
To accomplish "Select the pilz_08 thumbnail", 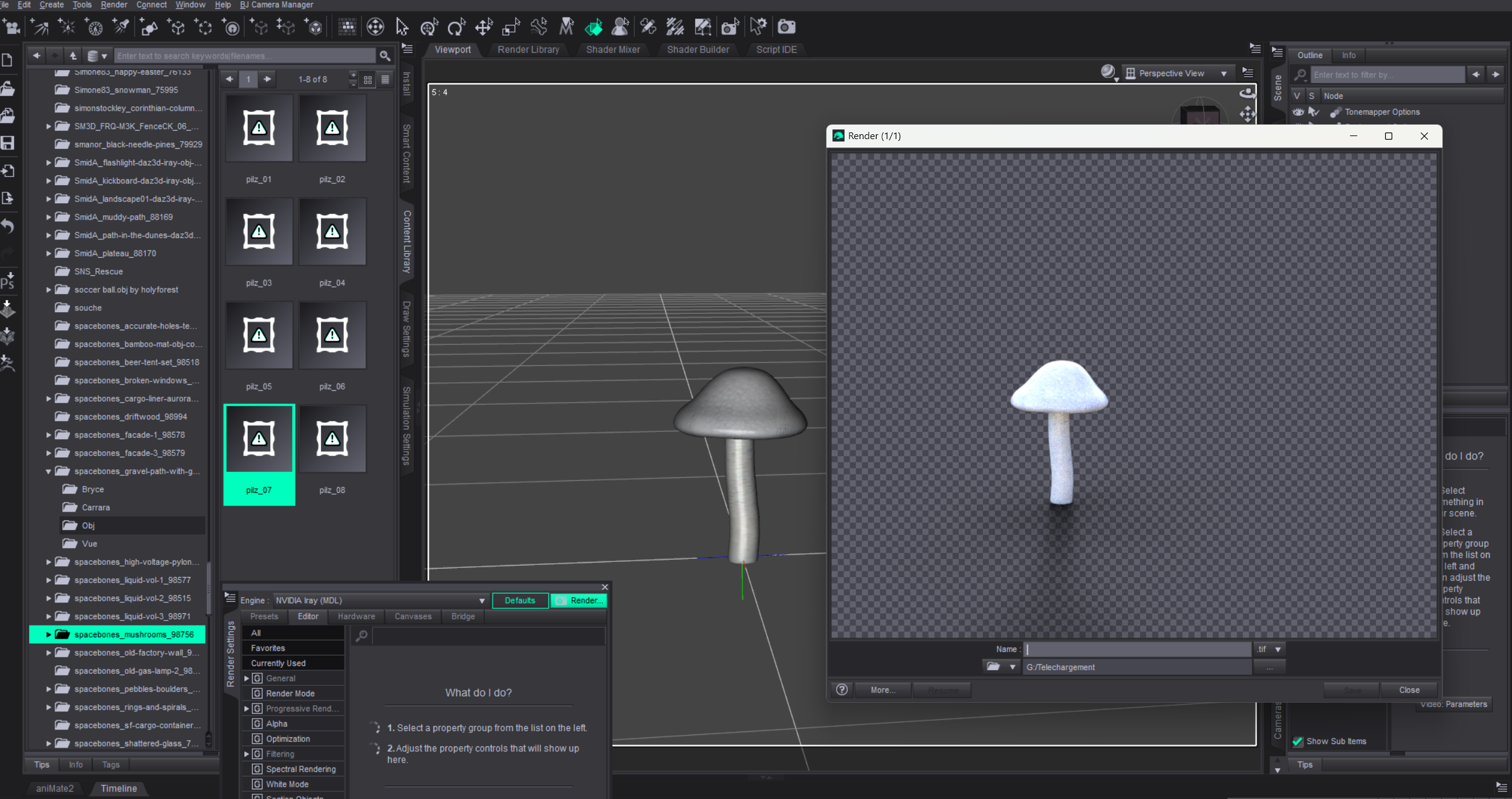I will [332, 440].
